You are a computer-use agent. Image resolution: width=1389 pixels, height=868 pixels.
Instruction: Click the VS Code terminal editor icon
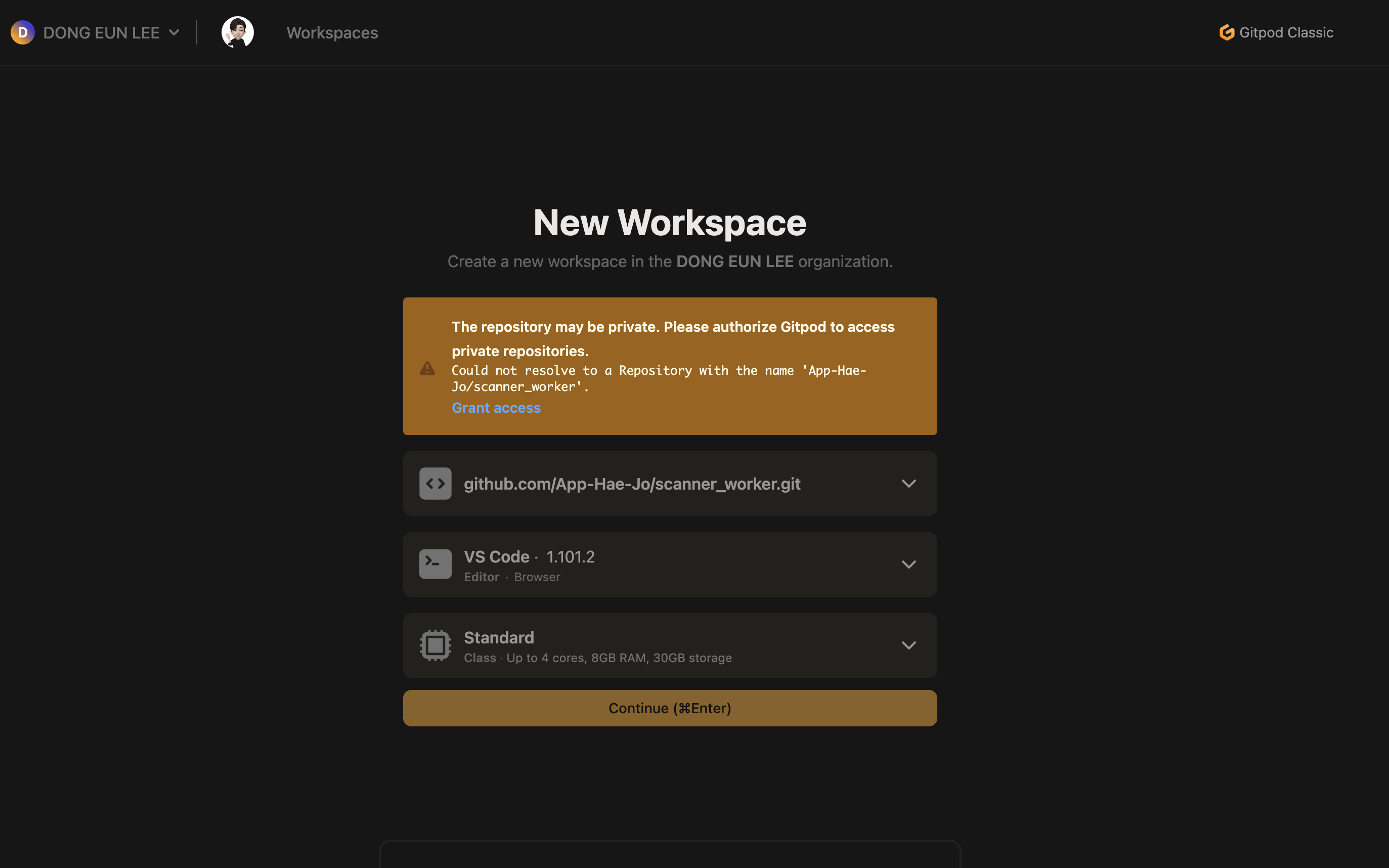pos(435,565)
